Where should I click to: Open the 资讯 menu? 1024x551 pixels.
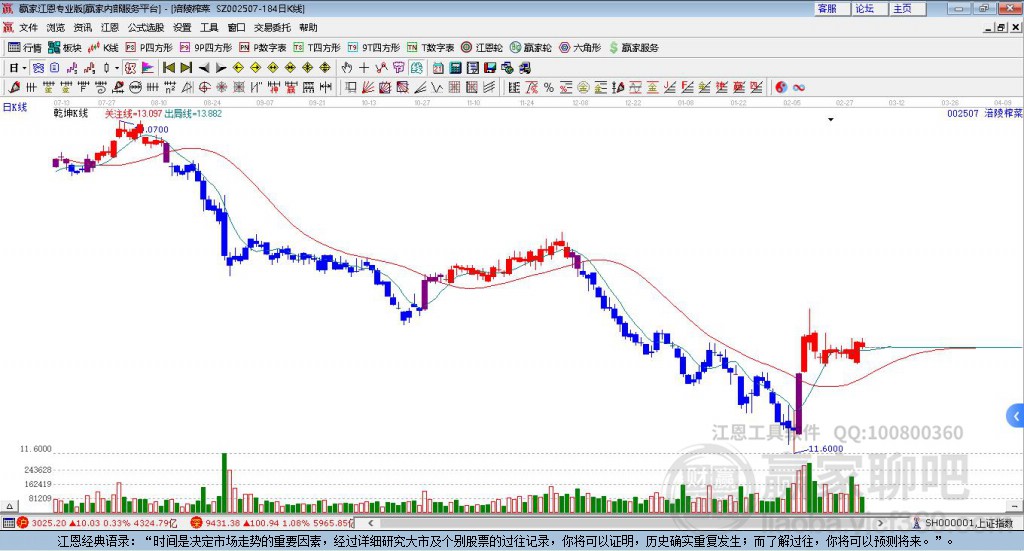point(82,27)
